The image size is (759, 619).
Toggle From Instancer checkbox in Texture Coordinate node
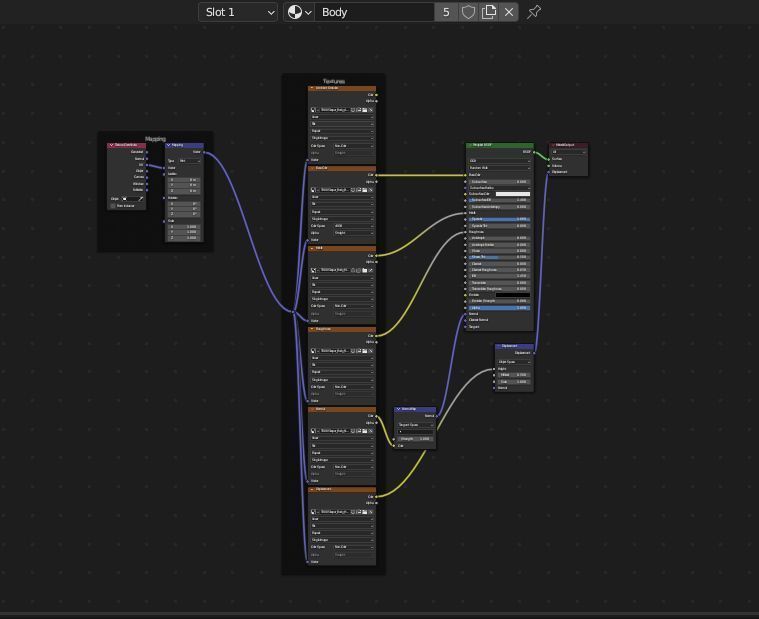click(113, 206)
